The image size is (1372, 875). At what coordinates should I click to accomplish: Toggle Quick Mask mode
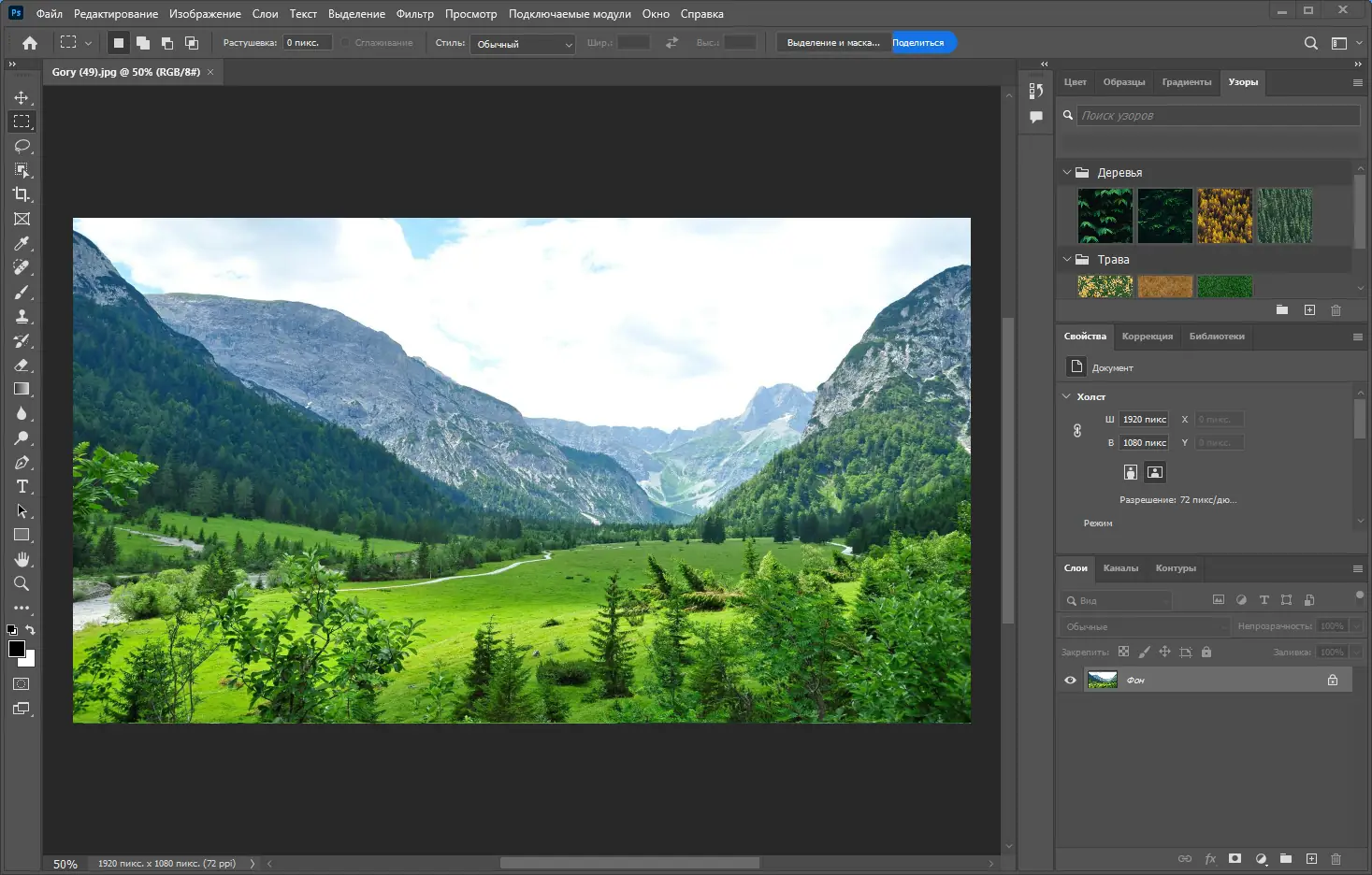tap(22, 684)
